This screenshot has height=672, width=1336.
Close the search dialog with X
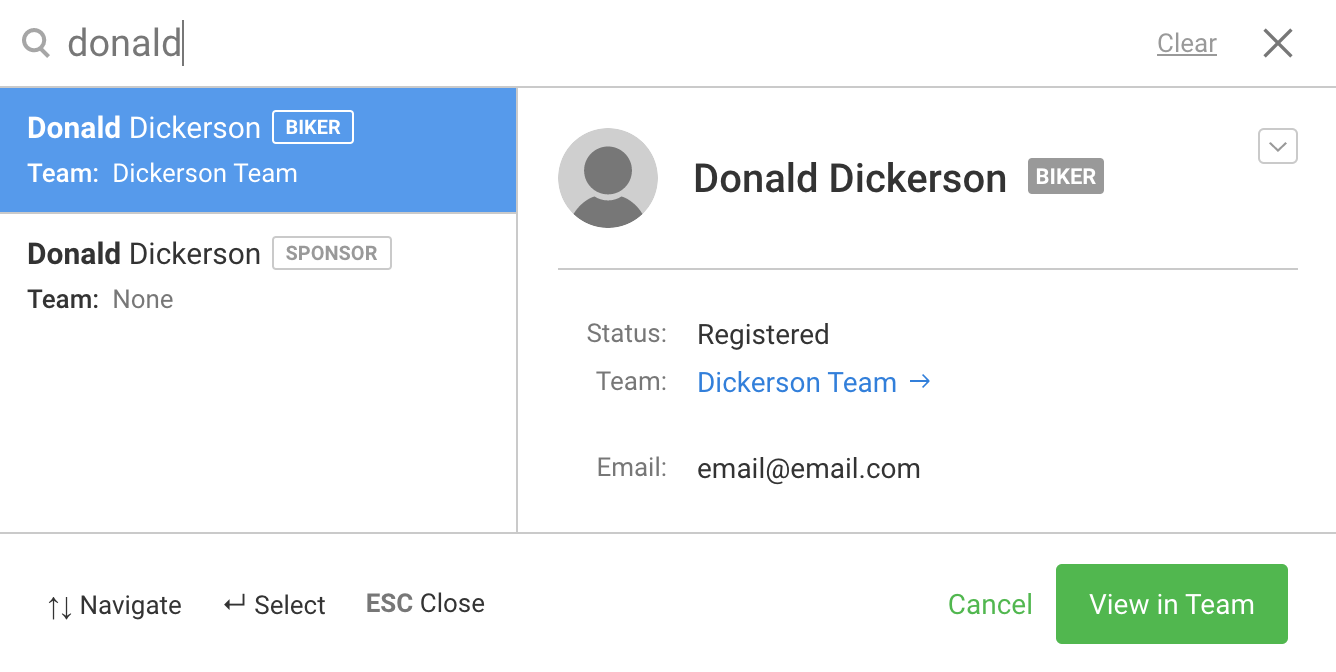click(1277, 43)
